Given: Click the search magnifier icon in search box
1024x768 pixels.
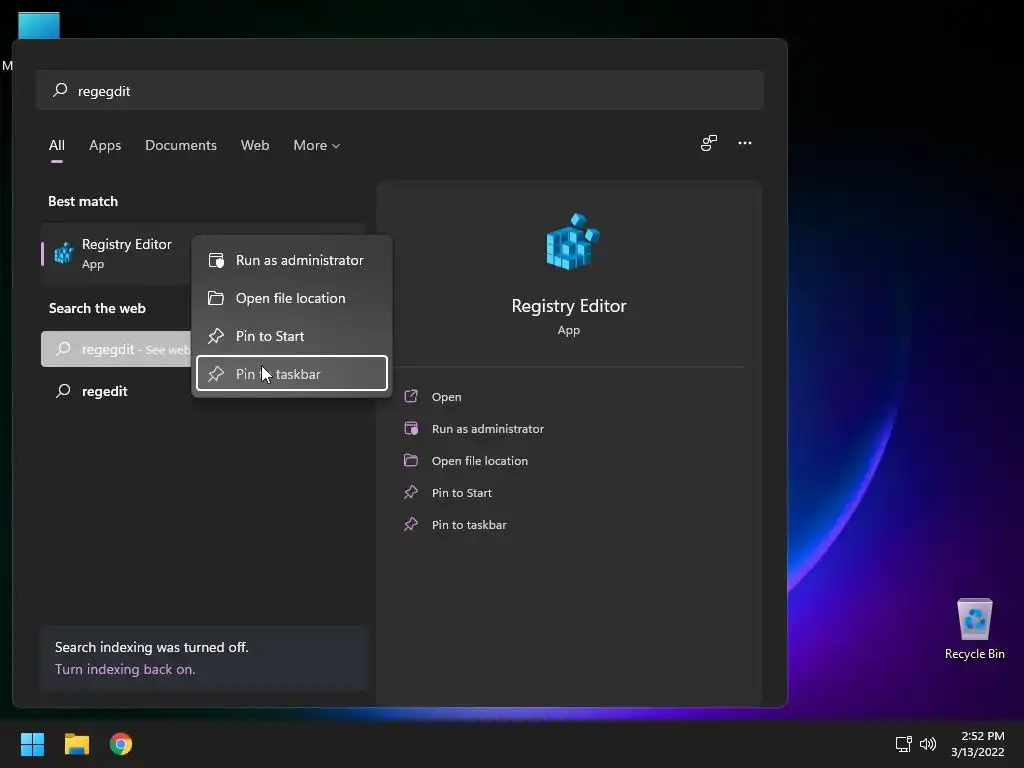Looking at the screenshot, I should [x=60, y=90].
